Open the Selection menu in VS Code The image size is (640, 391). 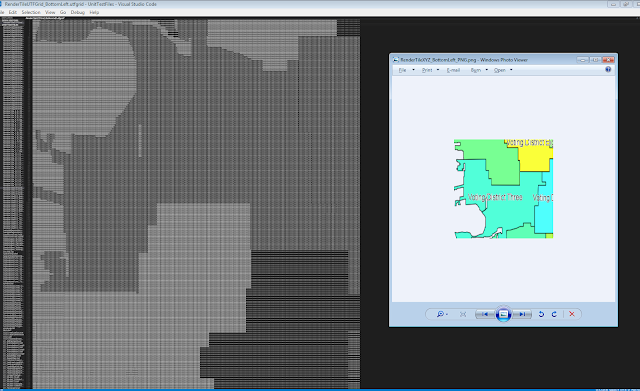pyautogui.click(x=31, y=12)
